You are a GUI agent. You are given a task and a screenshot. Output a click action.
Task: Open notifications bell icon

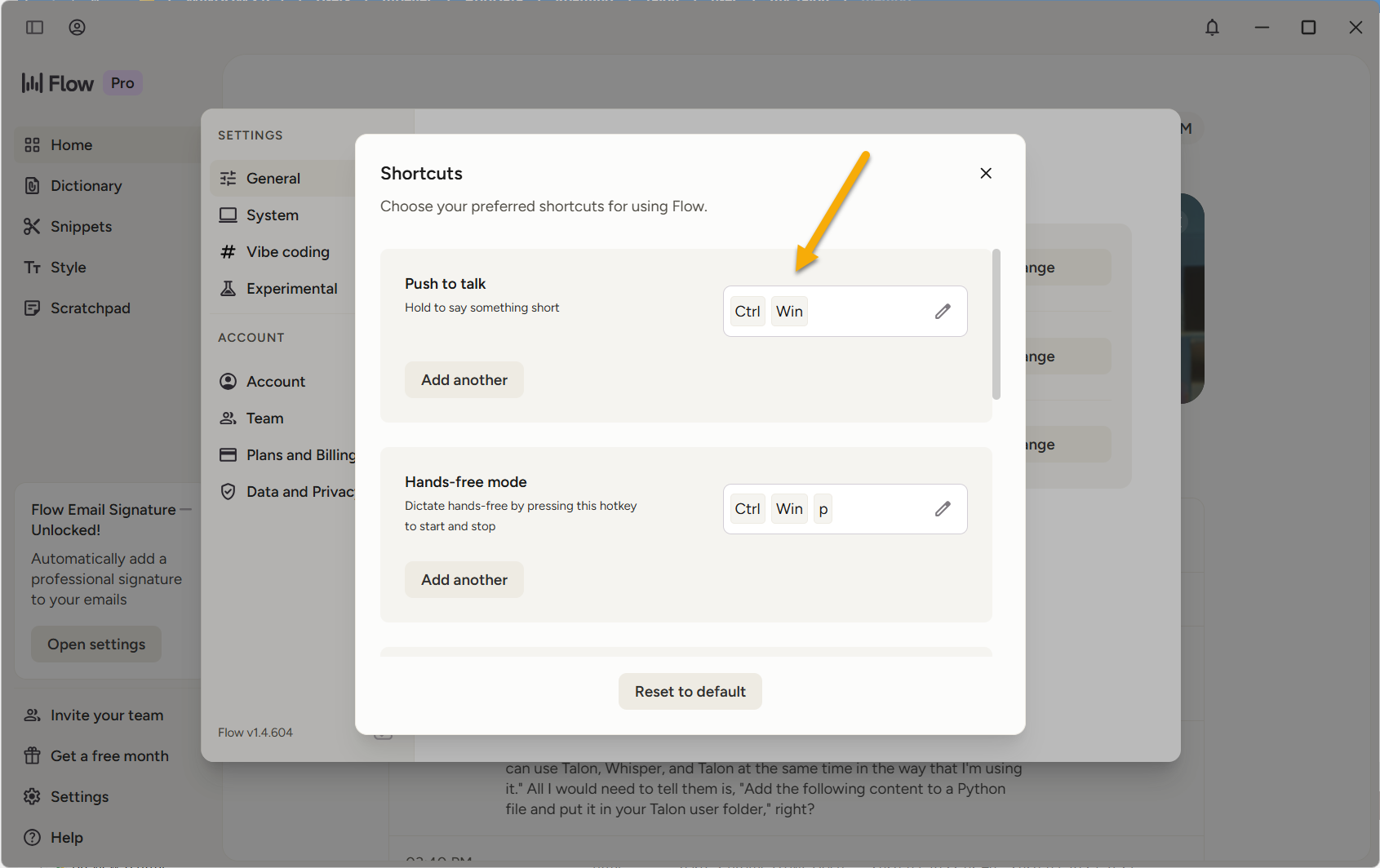[1212, 28]
